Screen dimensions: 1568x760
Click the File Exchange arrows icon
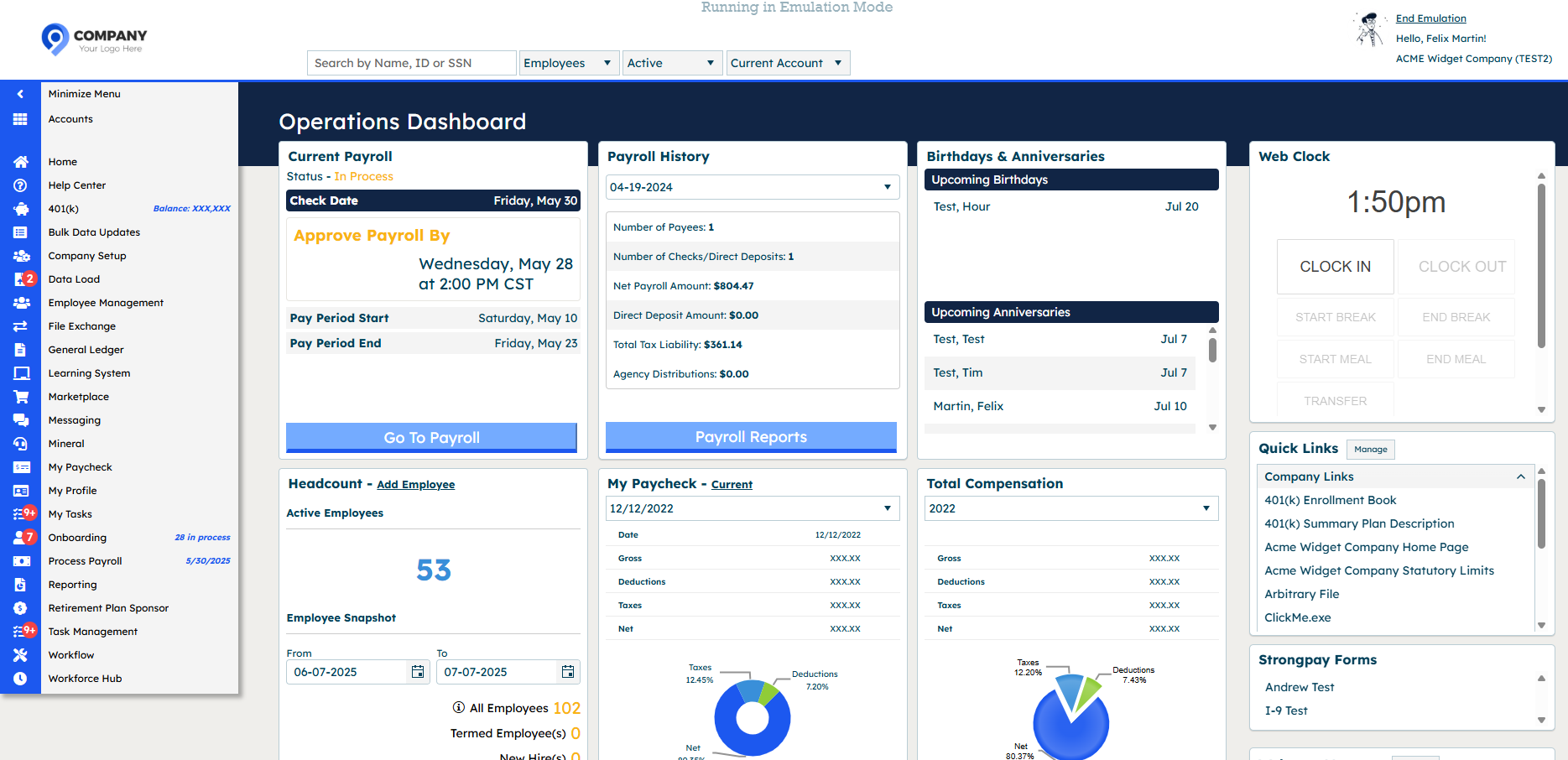(20, 326)
